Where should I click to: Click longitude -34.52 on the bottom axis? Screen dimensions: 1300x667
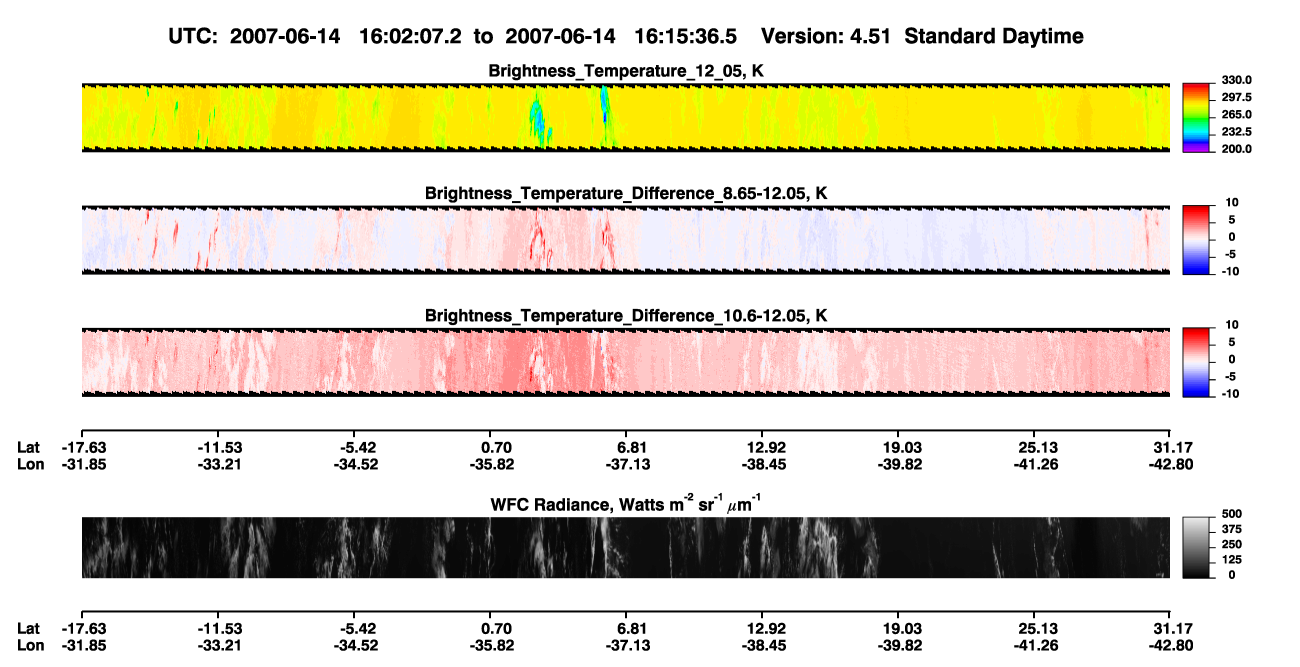[354, 645]
